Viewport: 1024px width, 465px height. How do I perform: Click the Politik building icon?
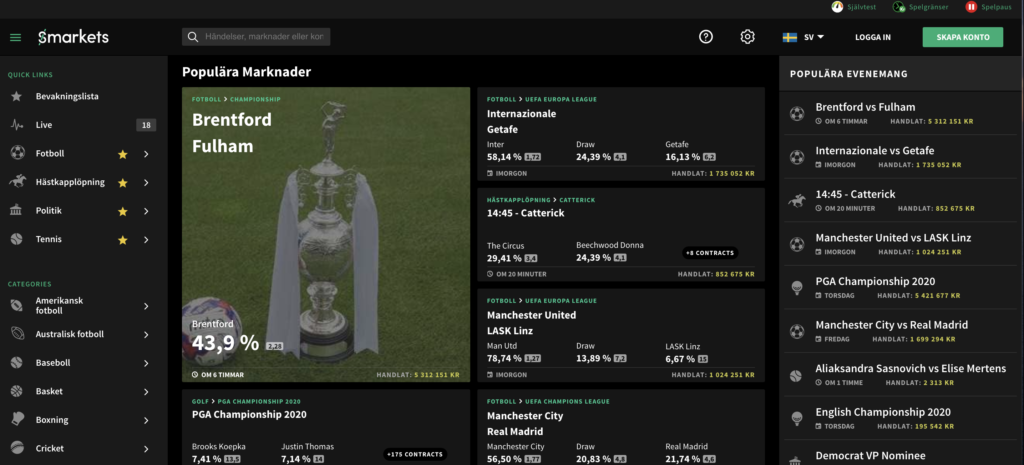[17, 211]
